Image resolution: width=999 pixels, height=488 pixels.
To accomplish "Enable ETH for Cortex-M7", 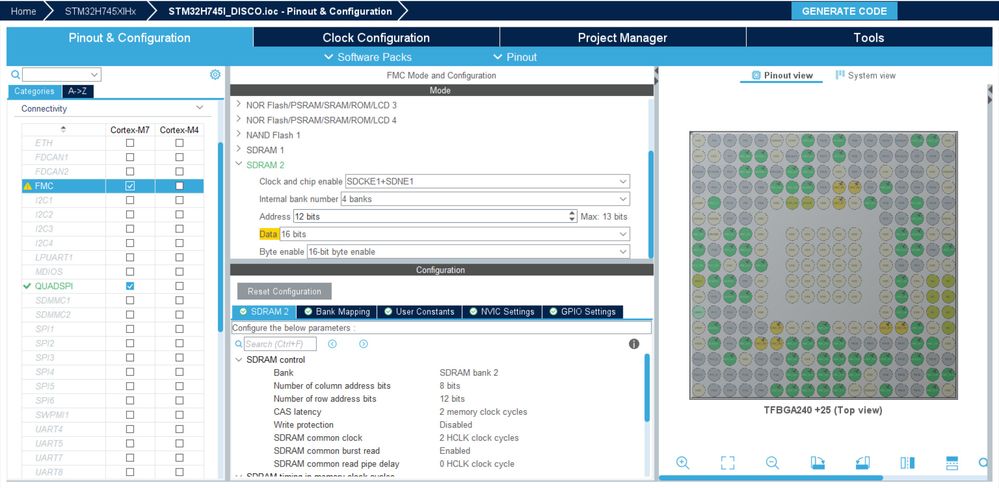I will pos(130,143).
